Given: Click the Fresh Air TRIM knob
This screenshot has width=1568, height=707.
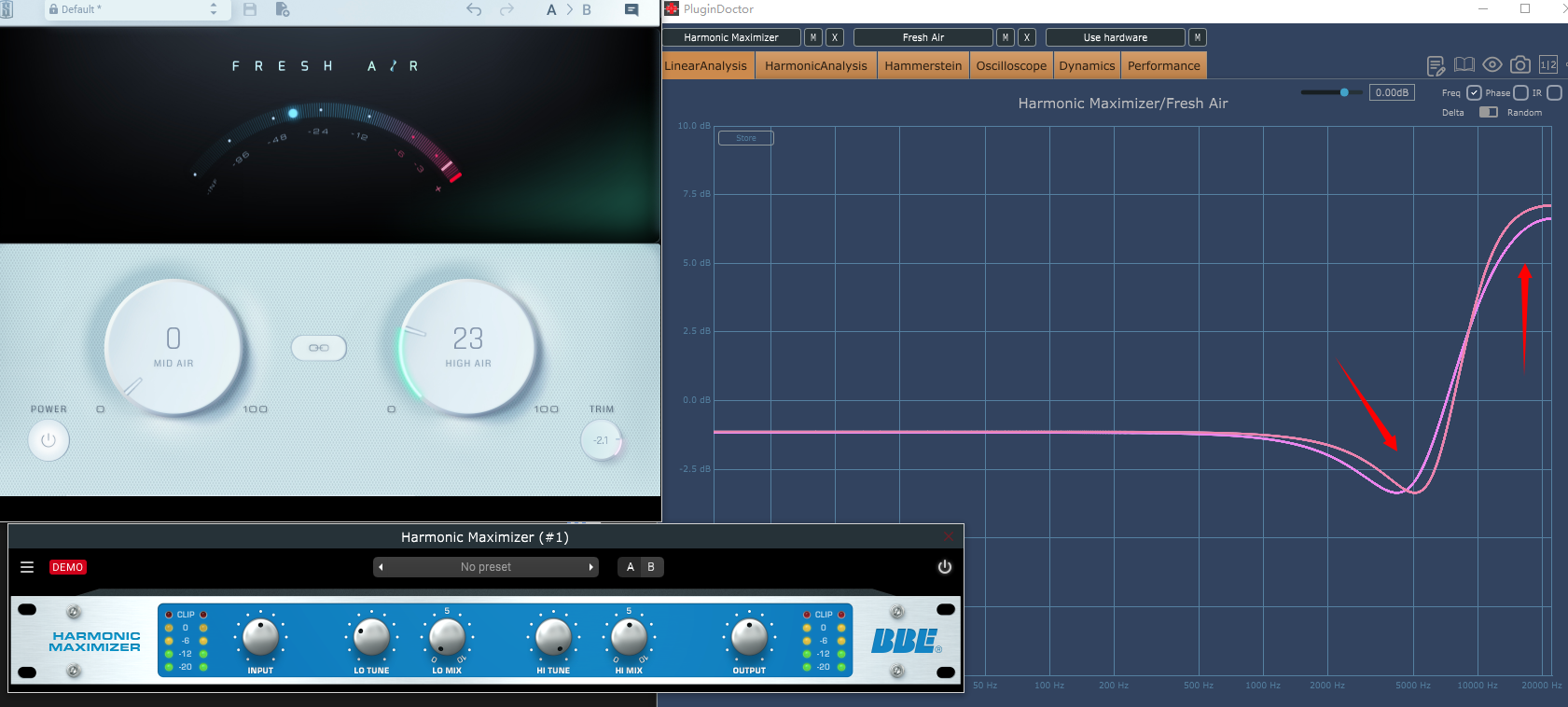Looking at the screenshot, I should coord(601,440).
